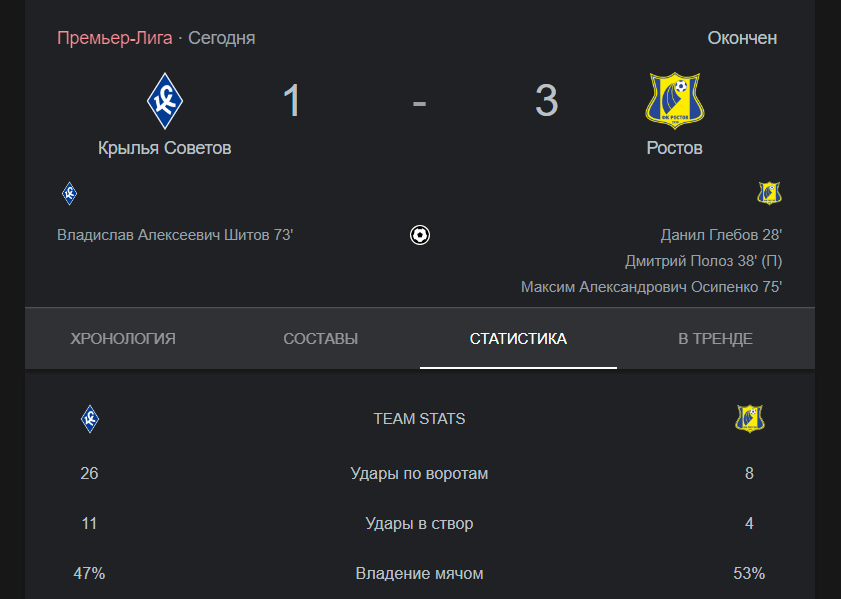Click the soccer ball goals icon
841x599 pixels.
click(419, 235)
